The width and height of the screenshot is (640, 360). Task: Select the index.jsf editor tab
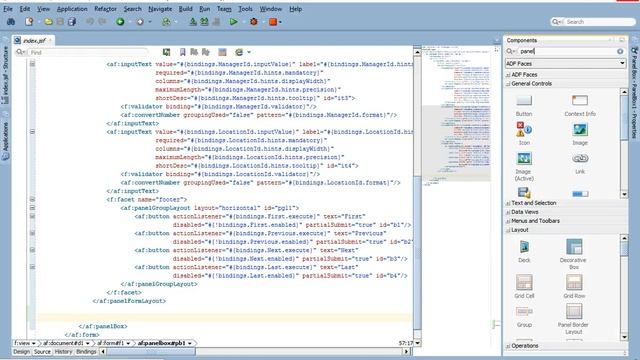pyautogui.click(x=33, y=40)
